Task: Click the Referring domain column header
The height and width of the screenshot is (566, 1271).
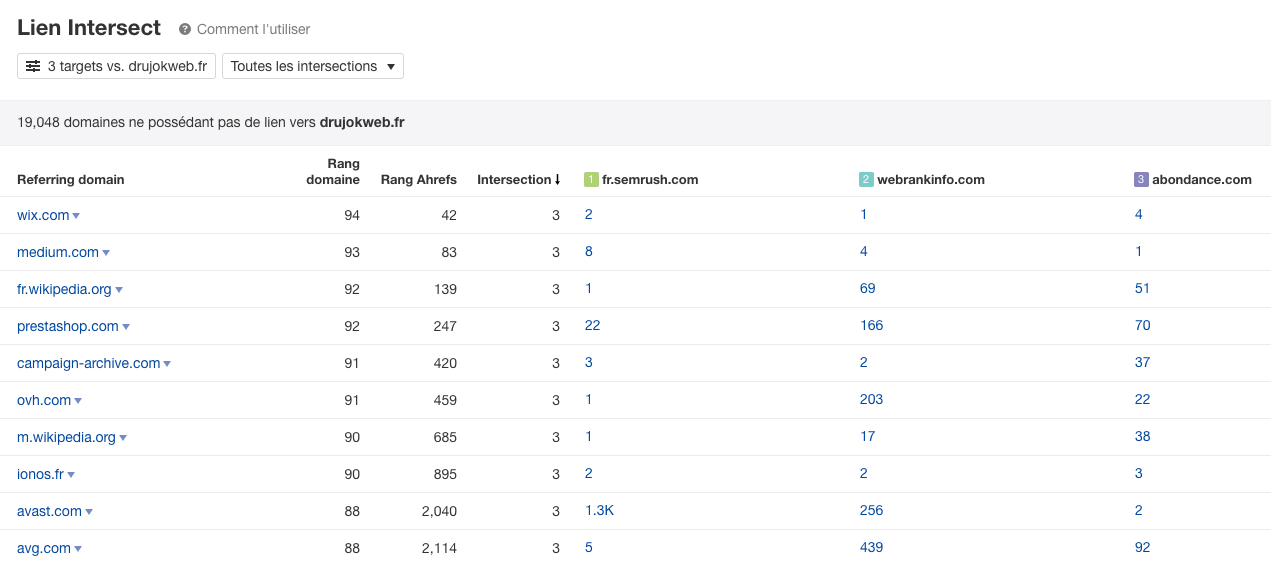Action: pyautogui.click(x=71, y=180)
